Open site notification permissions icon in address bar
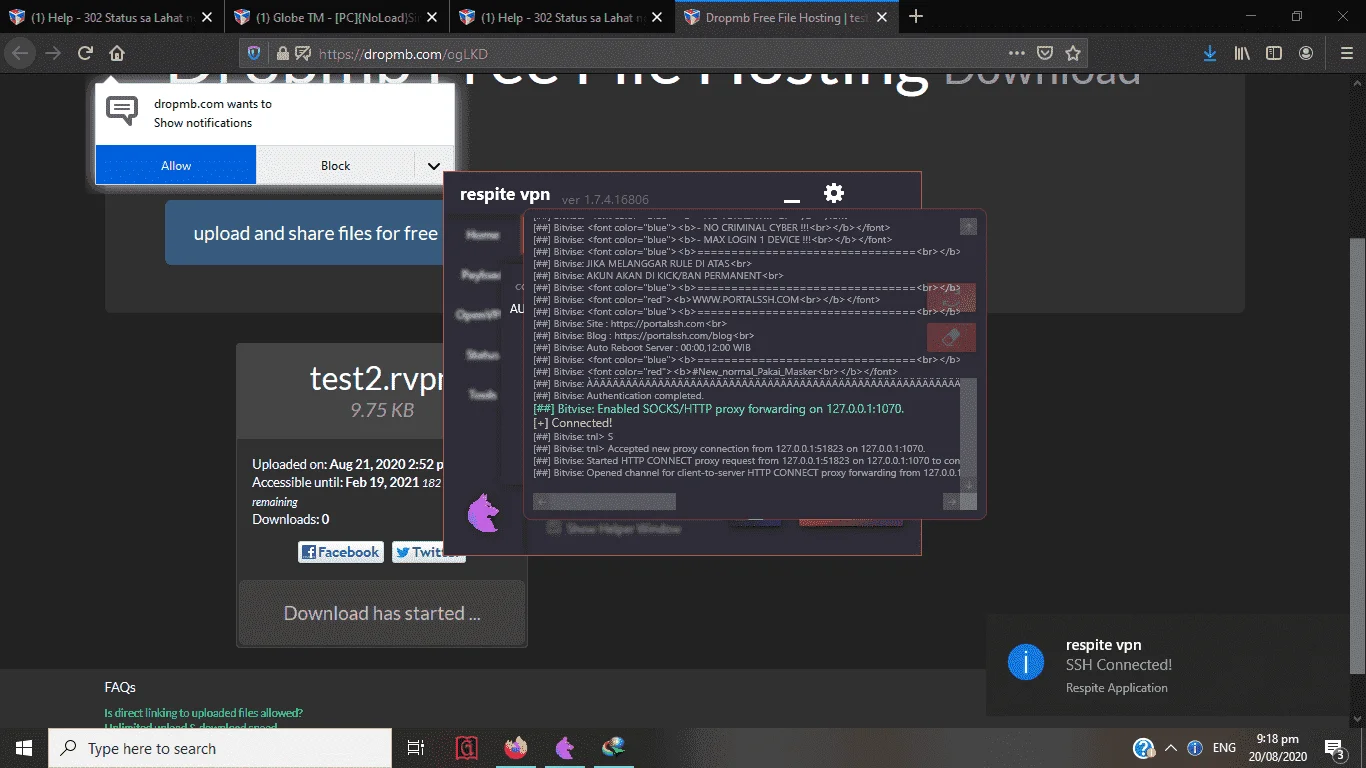 302,54
